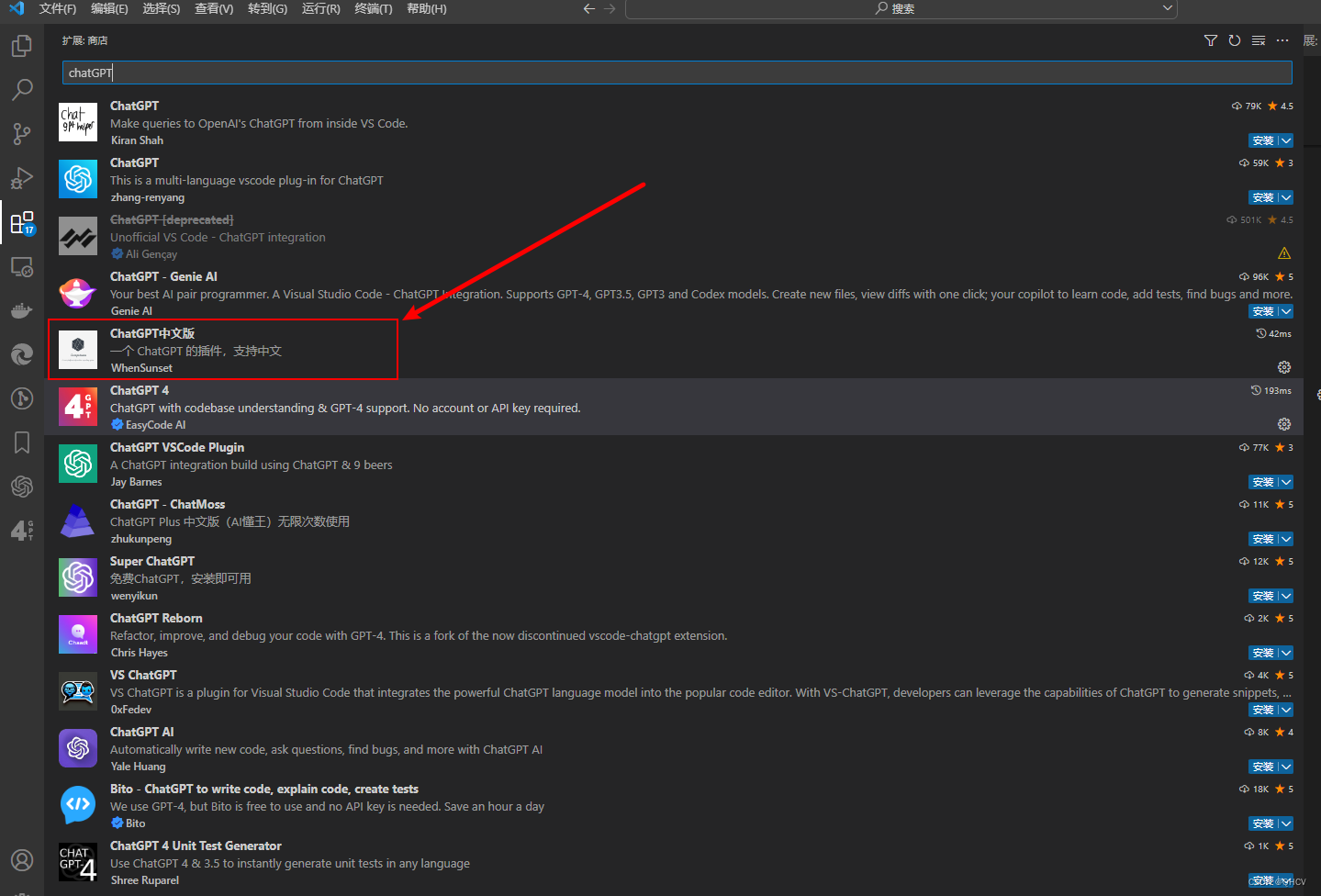Viewport: 1321px width, 896px height.
Task: Click the extension search box containing chatGPT
Action: point(677,73)
